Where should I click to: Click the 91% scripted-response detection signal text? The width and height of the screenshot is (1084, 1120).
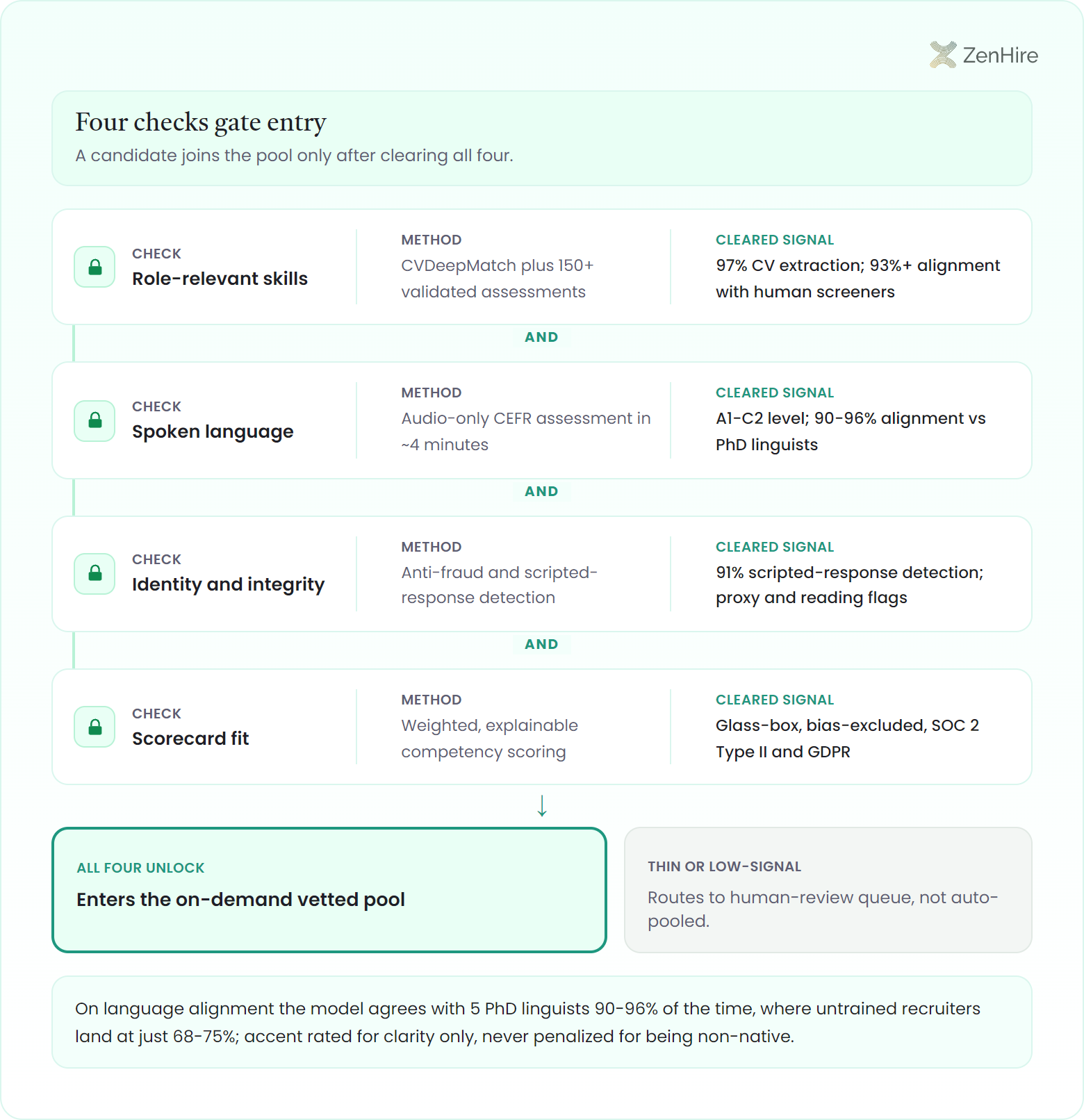pos(850,585)
